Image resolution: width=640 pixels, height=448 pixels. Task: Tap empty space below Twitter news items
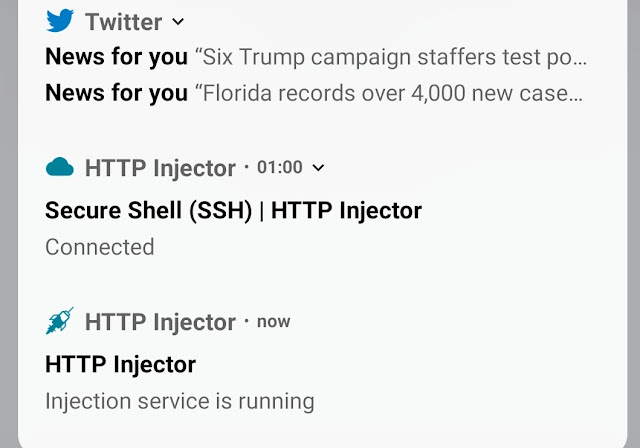click(x=322, y=124)
